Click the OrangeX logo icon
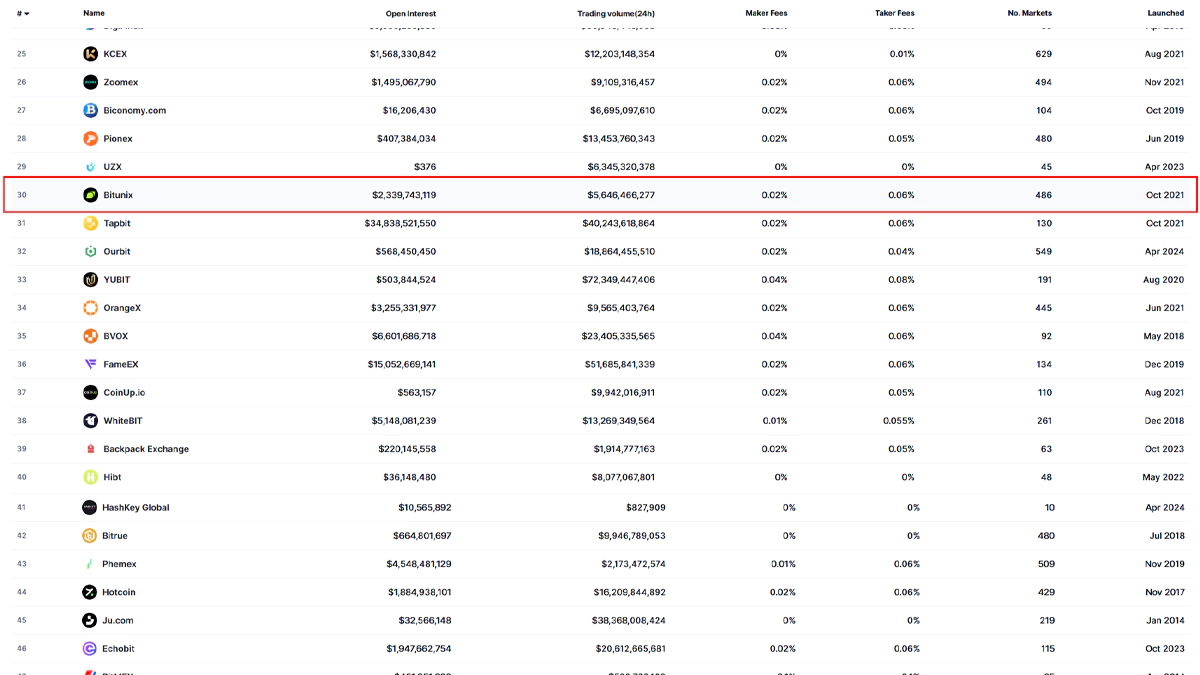The width and height of the screenshot is (1200, 675). [x=91, y=308]
